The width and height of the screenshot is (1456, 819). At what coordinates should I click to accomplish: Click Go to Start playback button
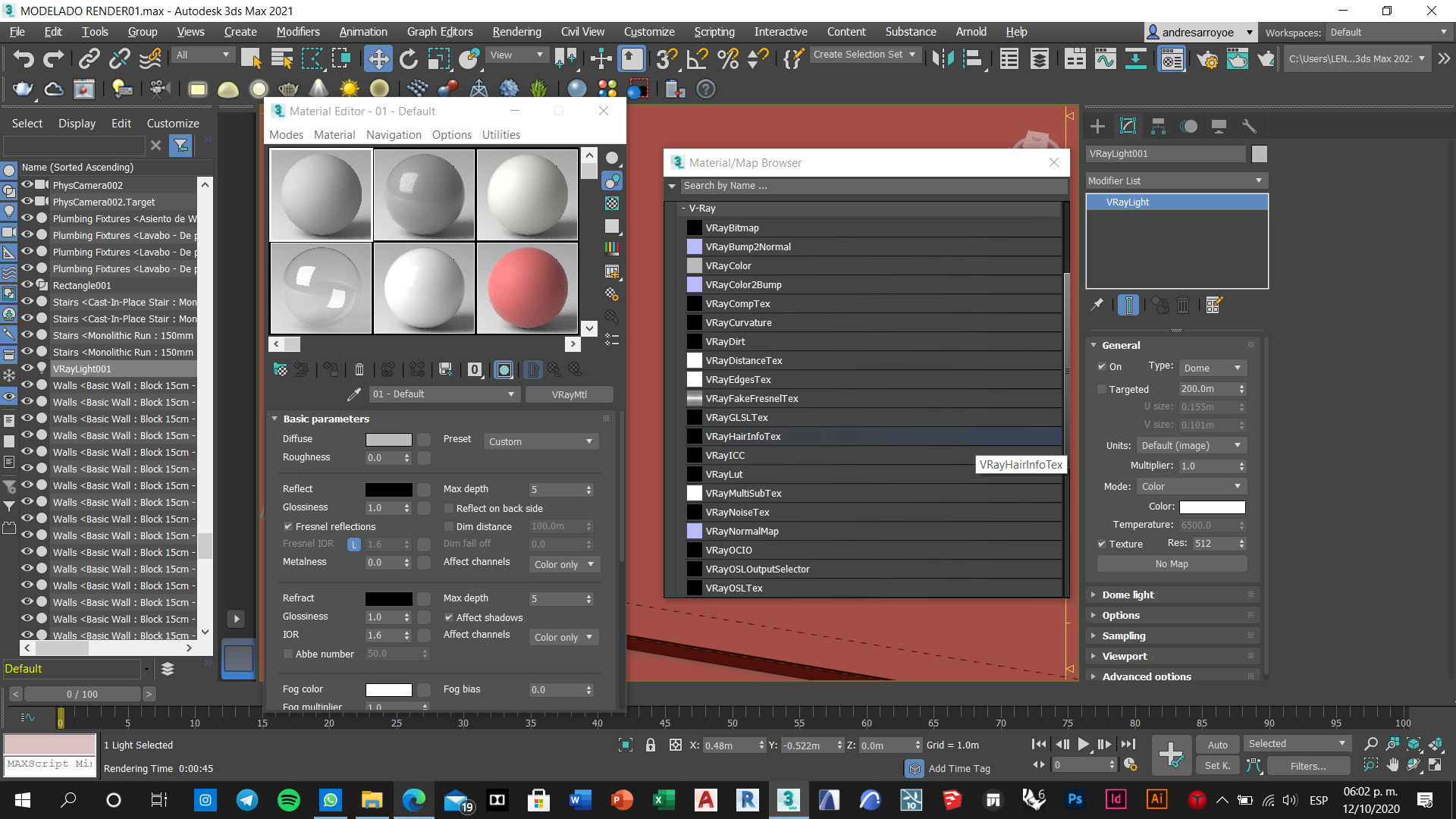pyautogui.click(x=1039, y=745)
